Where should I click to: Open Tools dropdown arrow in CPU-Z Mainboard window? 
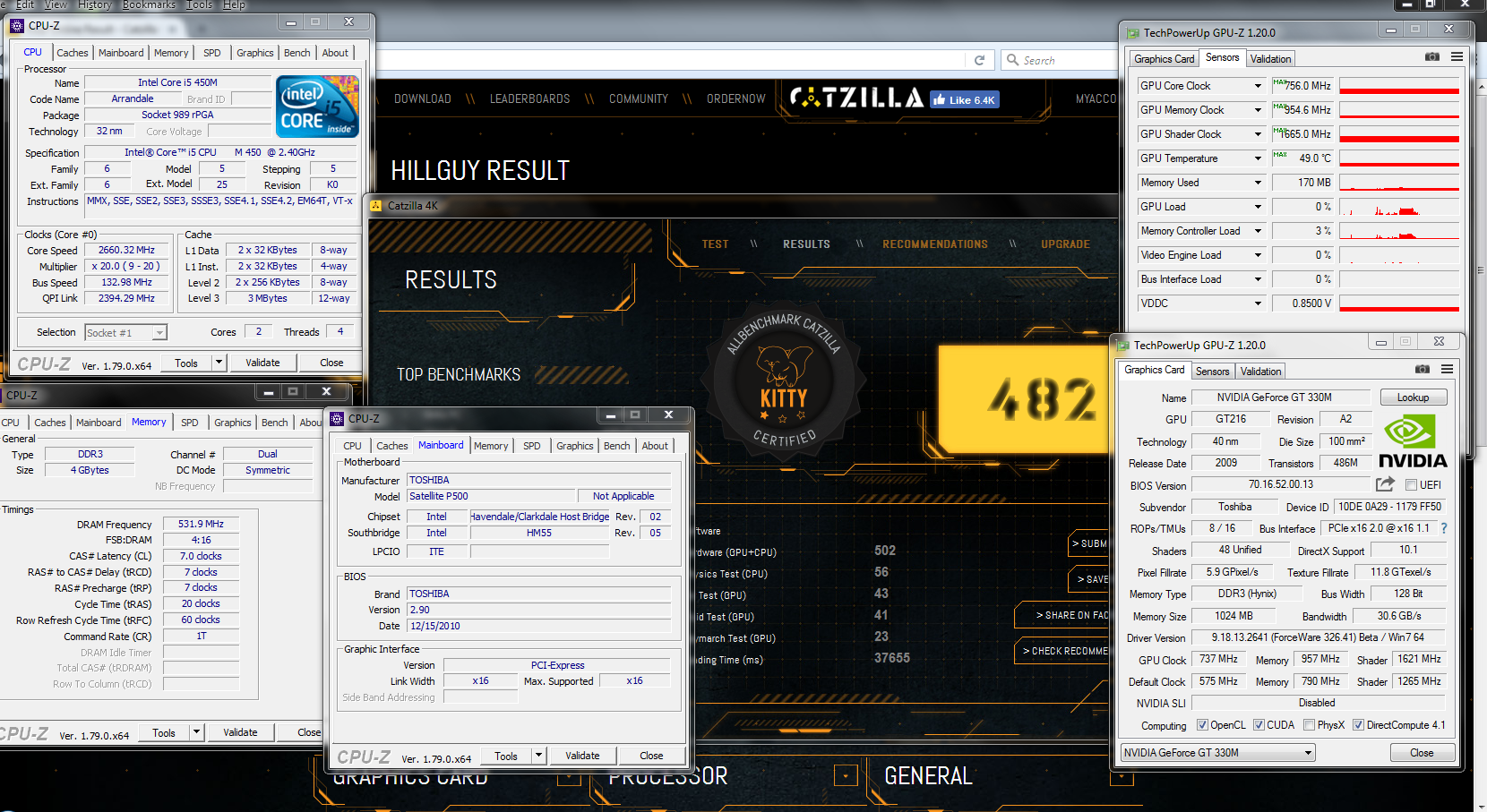click(538, 756)
